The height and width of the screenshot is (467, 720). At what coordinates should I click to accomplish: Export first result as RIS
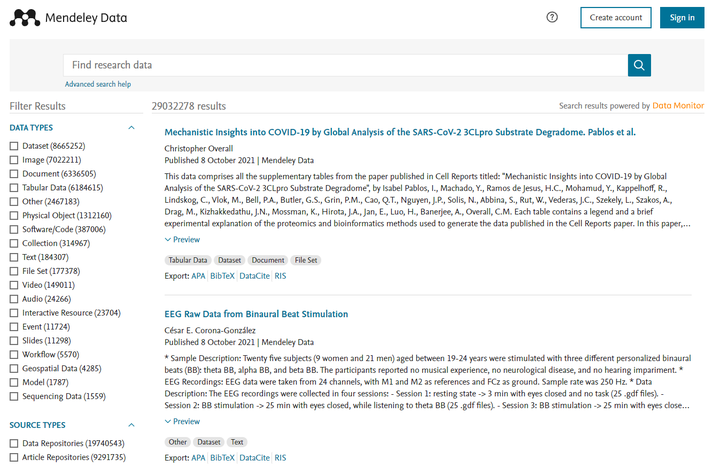(280, 276)
